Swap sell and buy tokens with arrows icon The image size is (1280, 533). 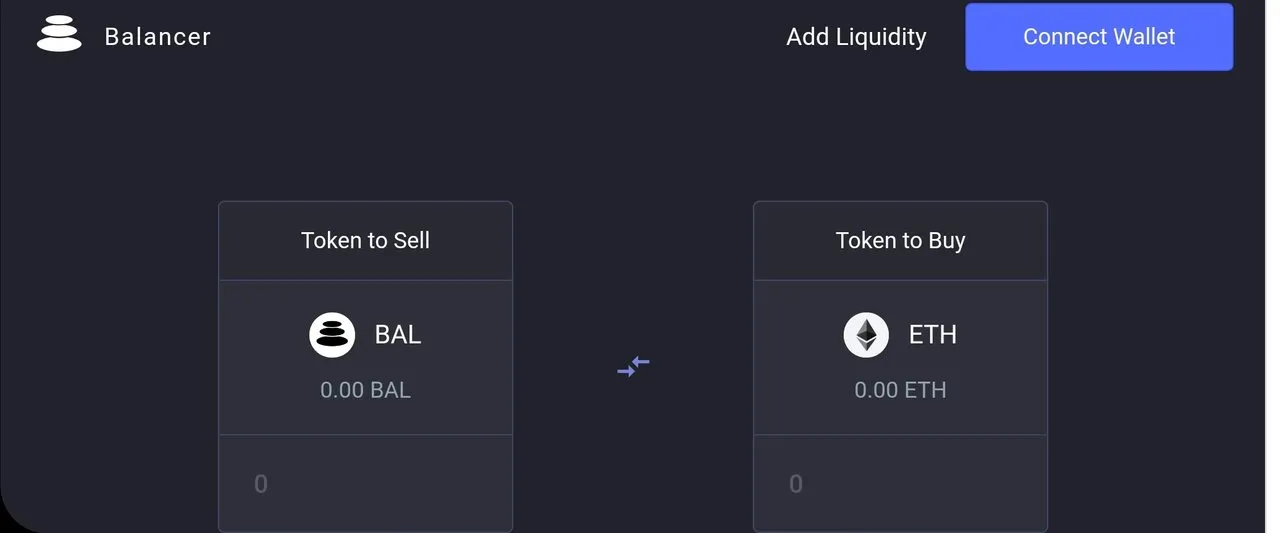tap(634, 367)
